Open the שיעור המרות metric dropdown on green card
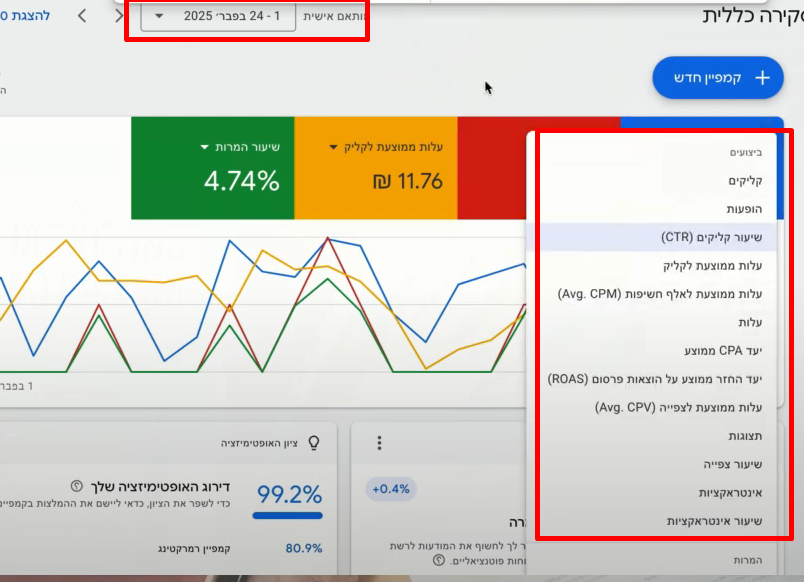The height and width of the screenshot is (582, 804). click(240, 147)
